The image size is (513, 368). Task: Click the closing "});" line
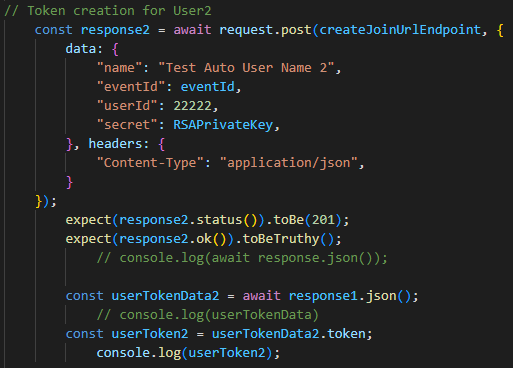point(46,201)
